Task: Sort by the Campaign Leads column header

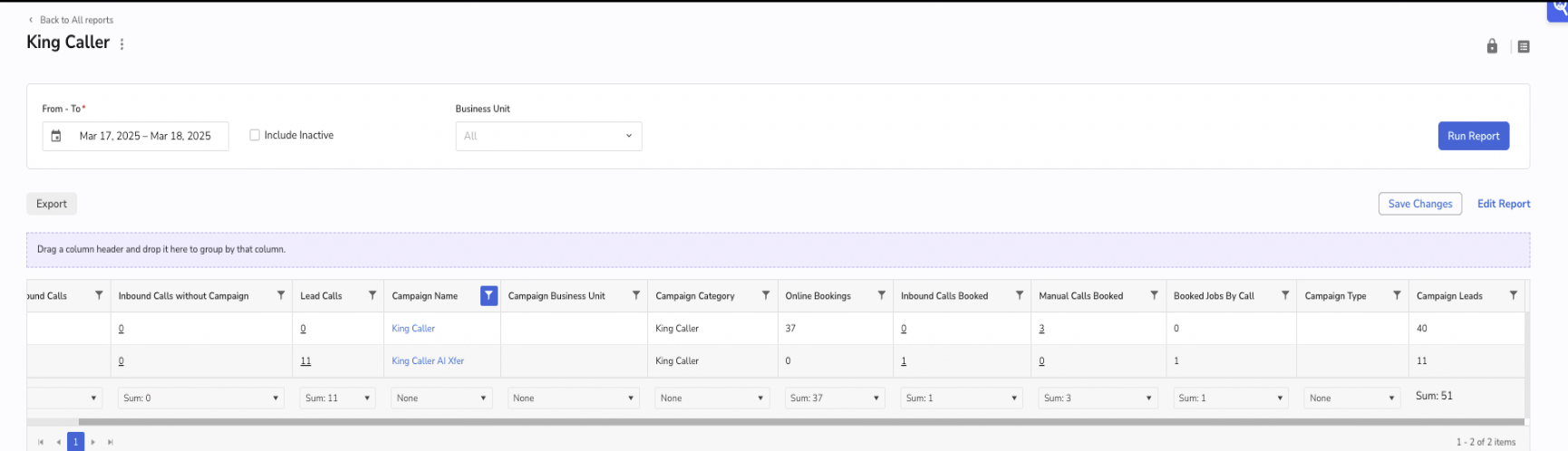Action: (x=1449, y=296)
